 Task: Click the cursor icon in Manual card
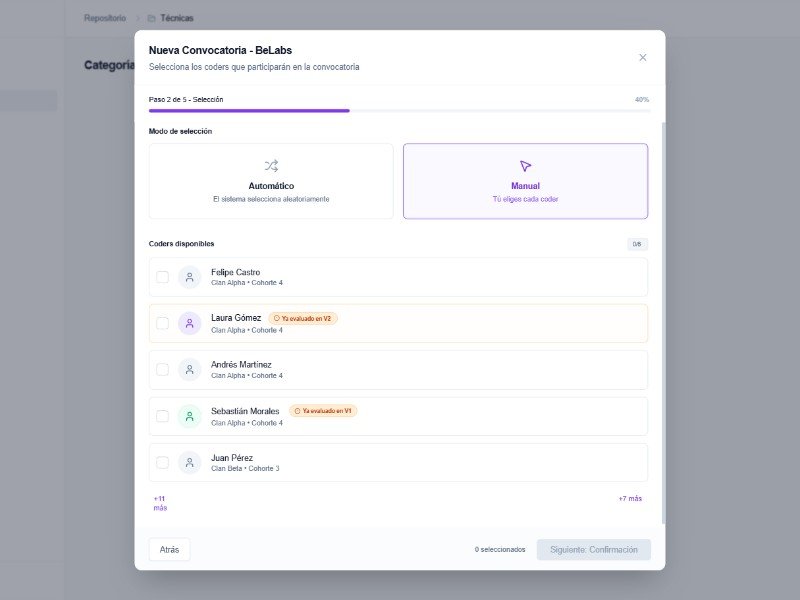tap(525, 166)
